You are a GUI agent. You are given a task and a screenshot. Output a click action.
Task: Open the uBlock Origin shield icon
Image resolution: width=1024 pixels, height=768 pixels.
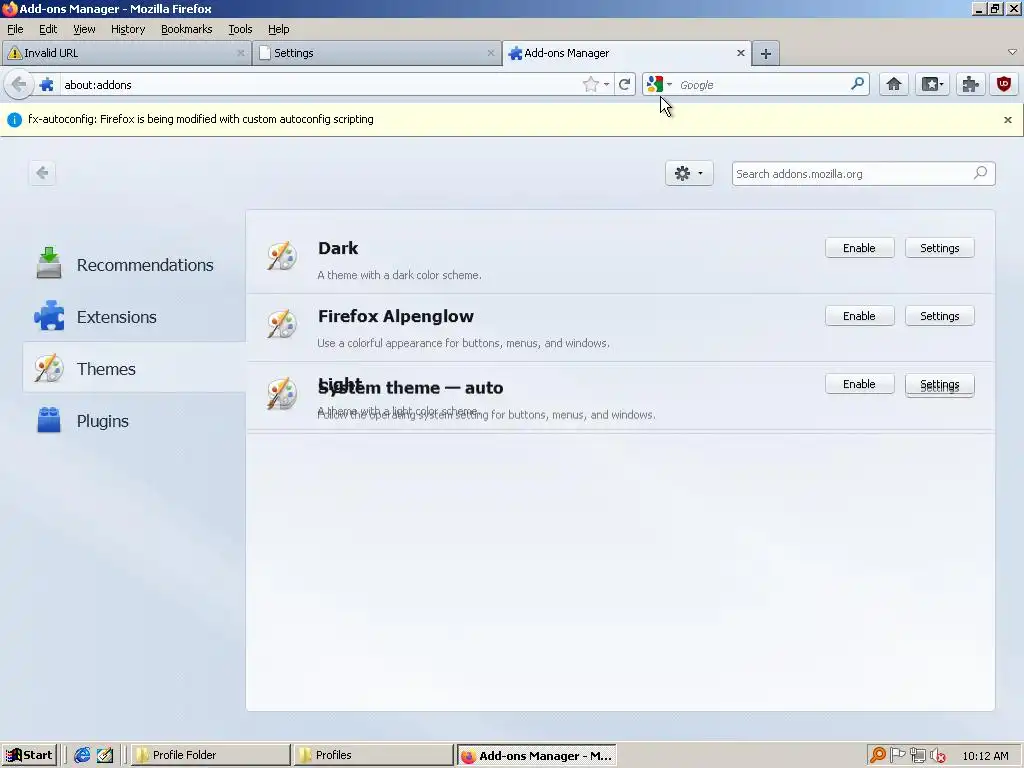1004,84
